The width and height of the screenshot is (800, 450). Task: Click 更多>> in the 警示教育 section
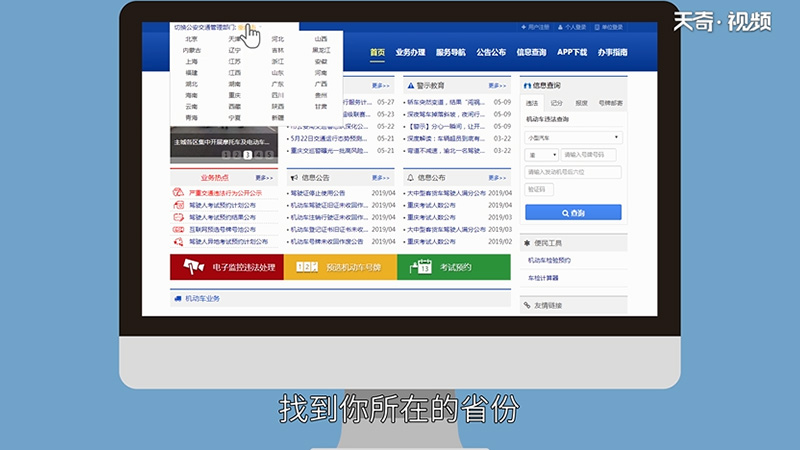(497, 85)
